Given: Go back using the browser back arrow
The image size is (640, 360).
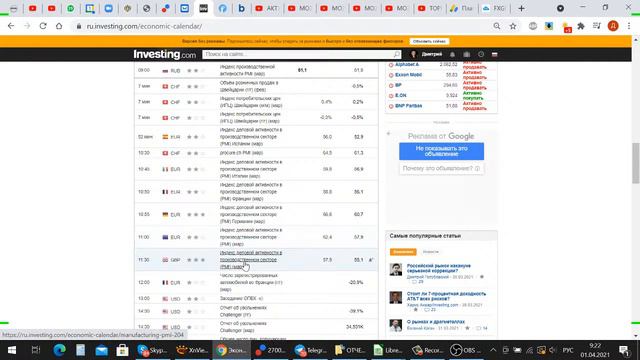Looking at the screenshot, I should (11, 26).
